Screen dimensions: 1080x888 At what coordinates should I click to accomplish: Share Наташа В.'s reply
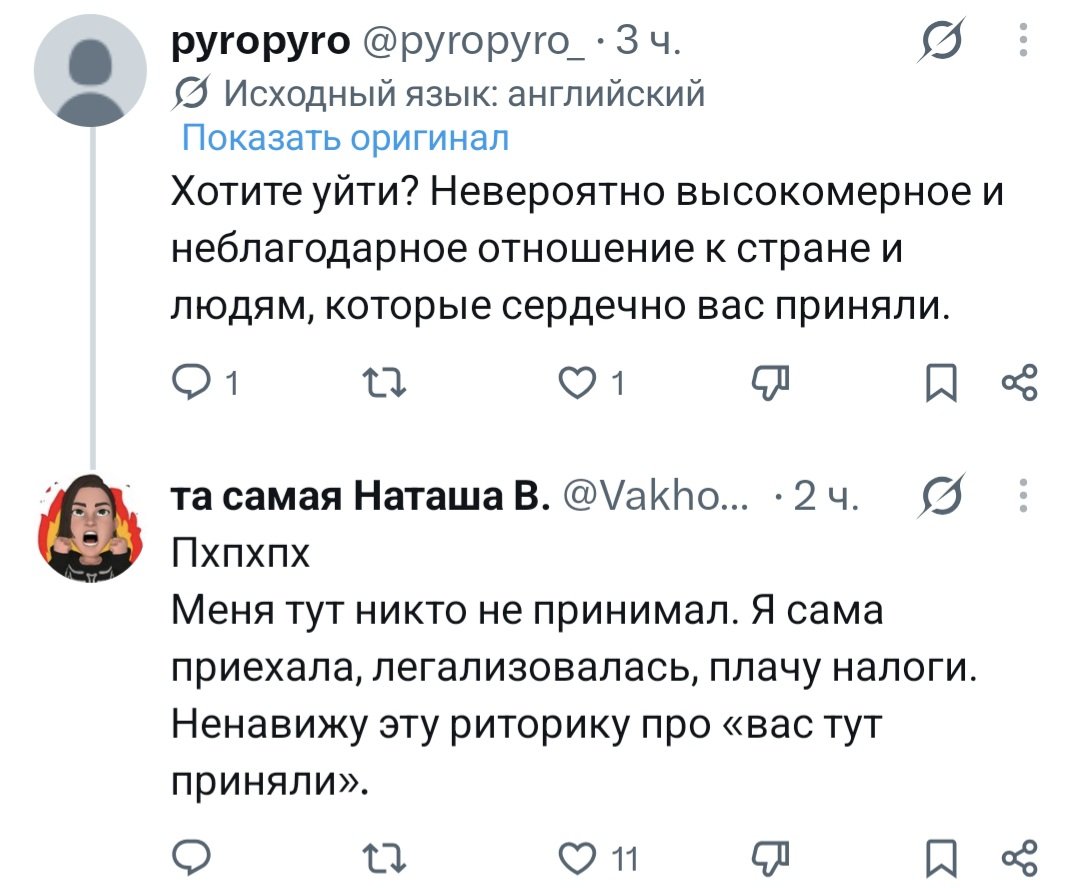(x=1020, y=859)
